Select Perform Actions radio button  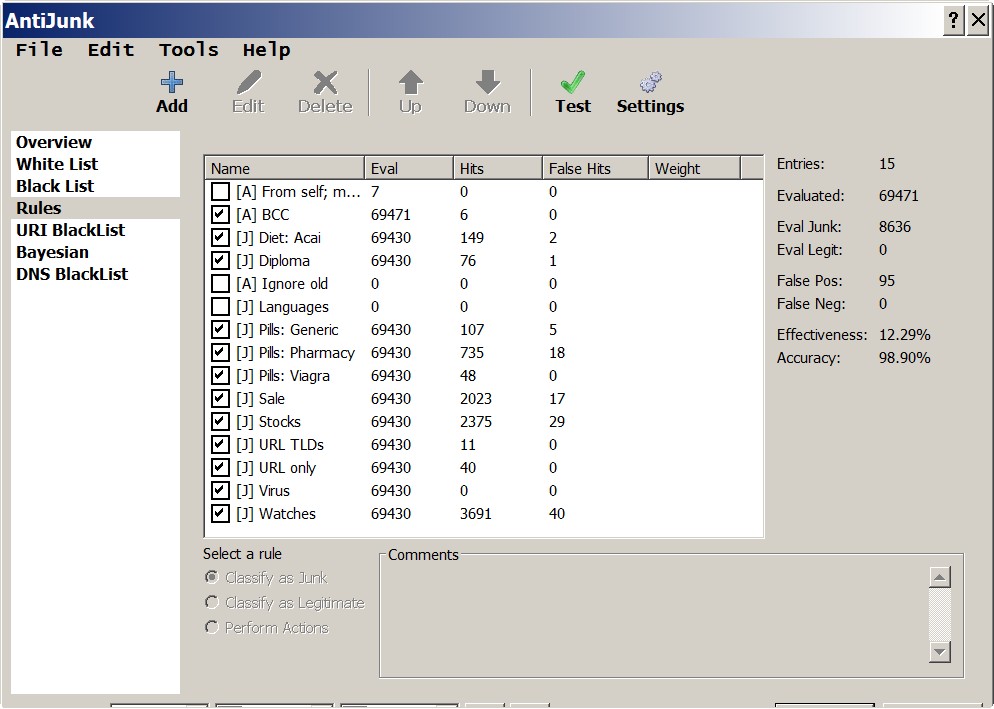(212, 627)
